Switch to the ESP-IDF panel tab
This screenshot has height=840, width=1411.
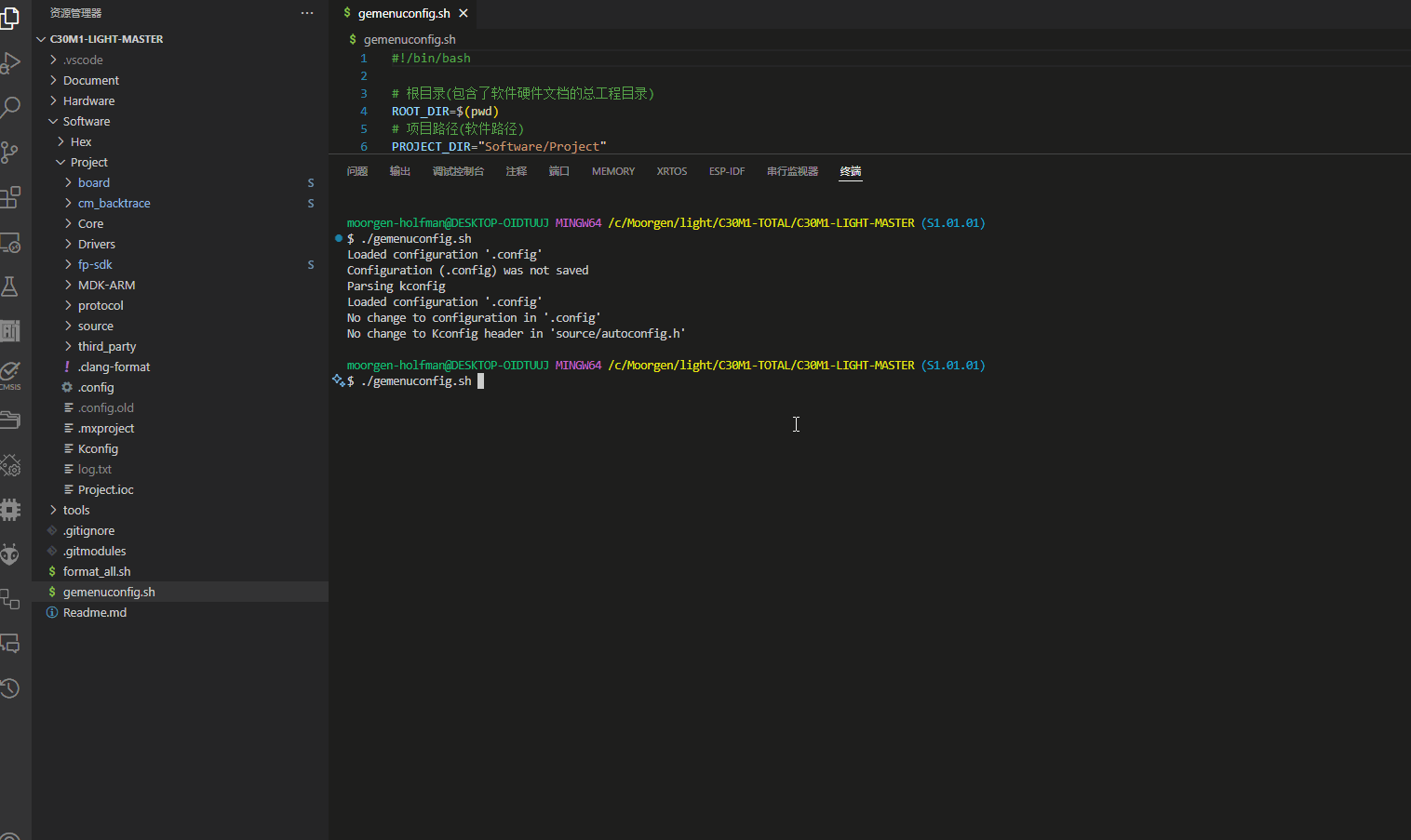726,171
